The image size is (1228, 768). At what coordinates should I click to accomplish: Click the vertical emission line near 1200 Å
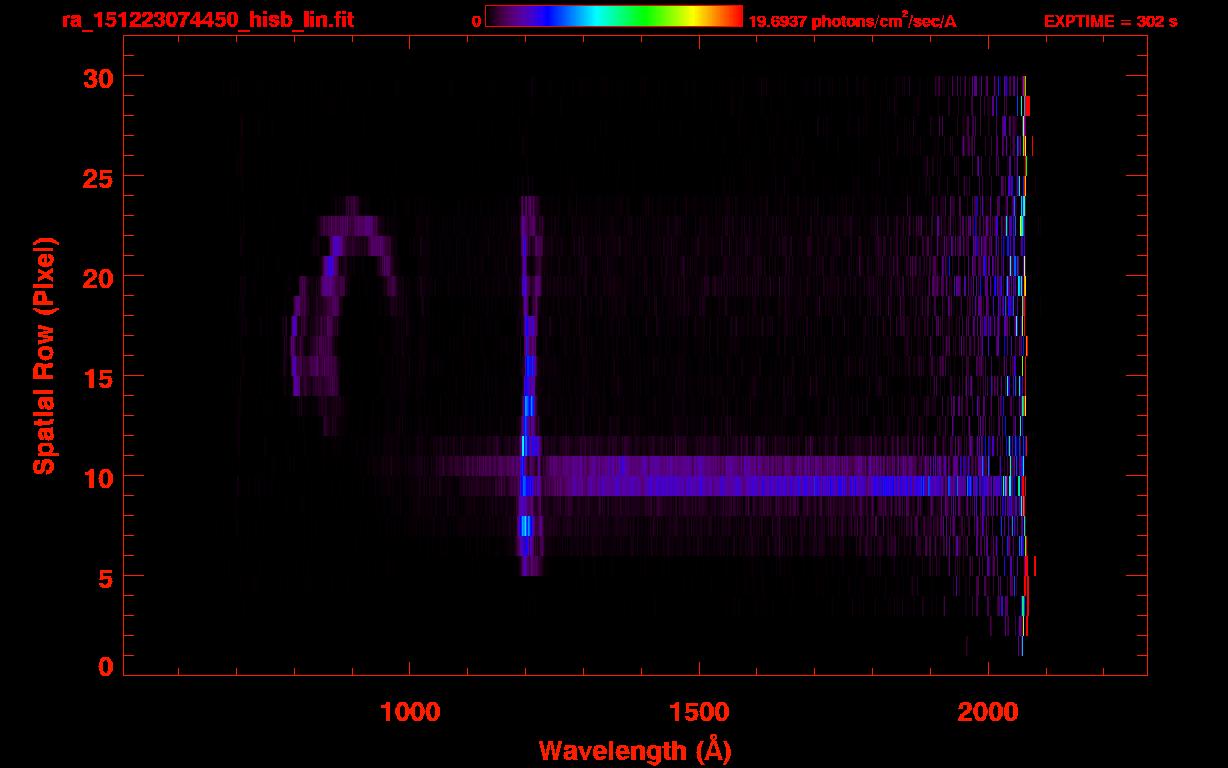click(x=529, y=385)
